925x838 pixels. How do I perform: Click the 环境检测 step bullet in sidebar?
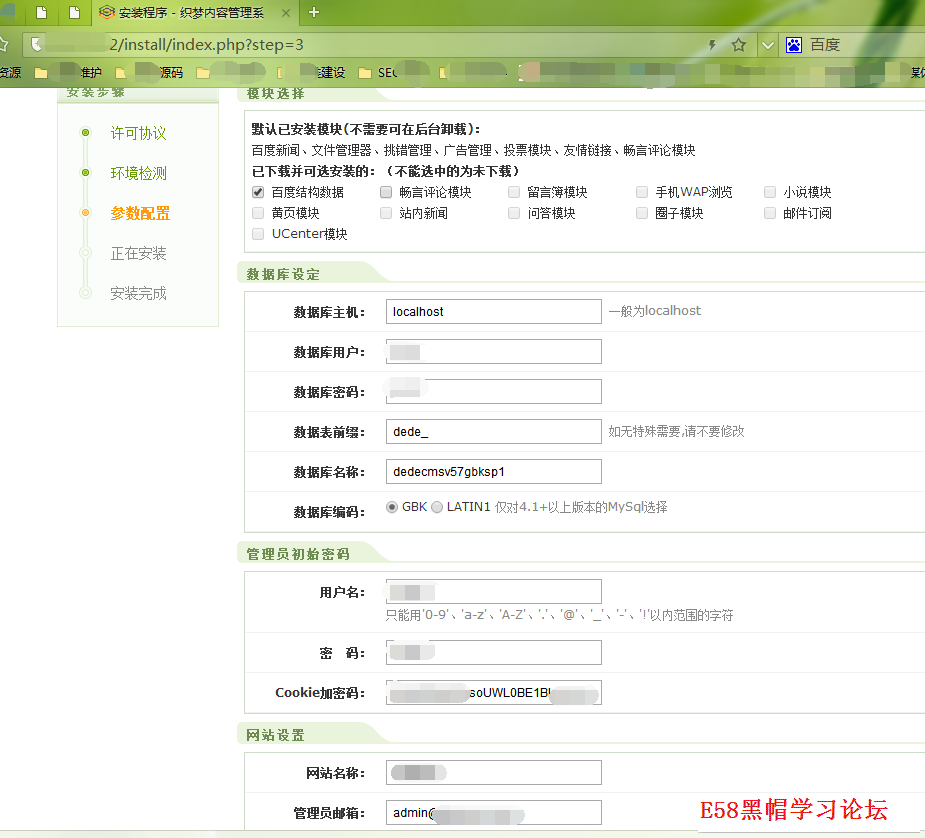86,173
